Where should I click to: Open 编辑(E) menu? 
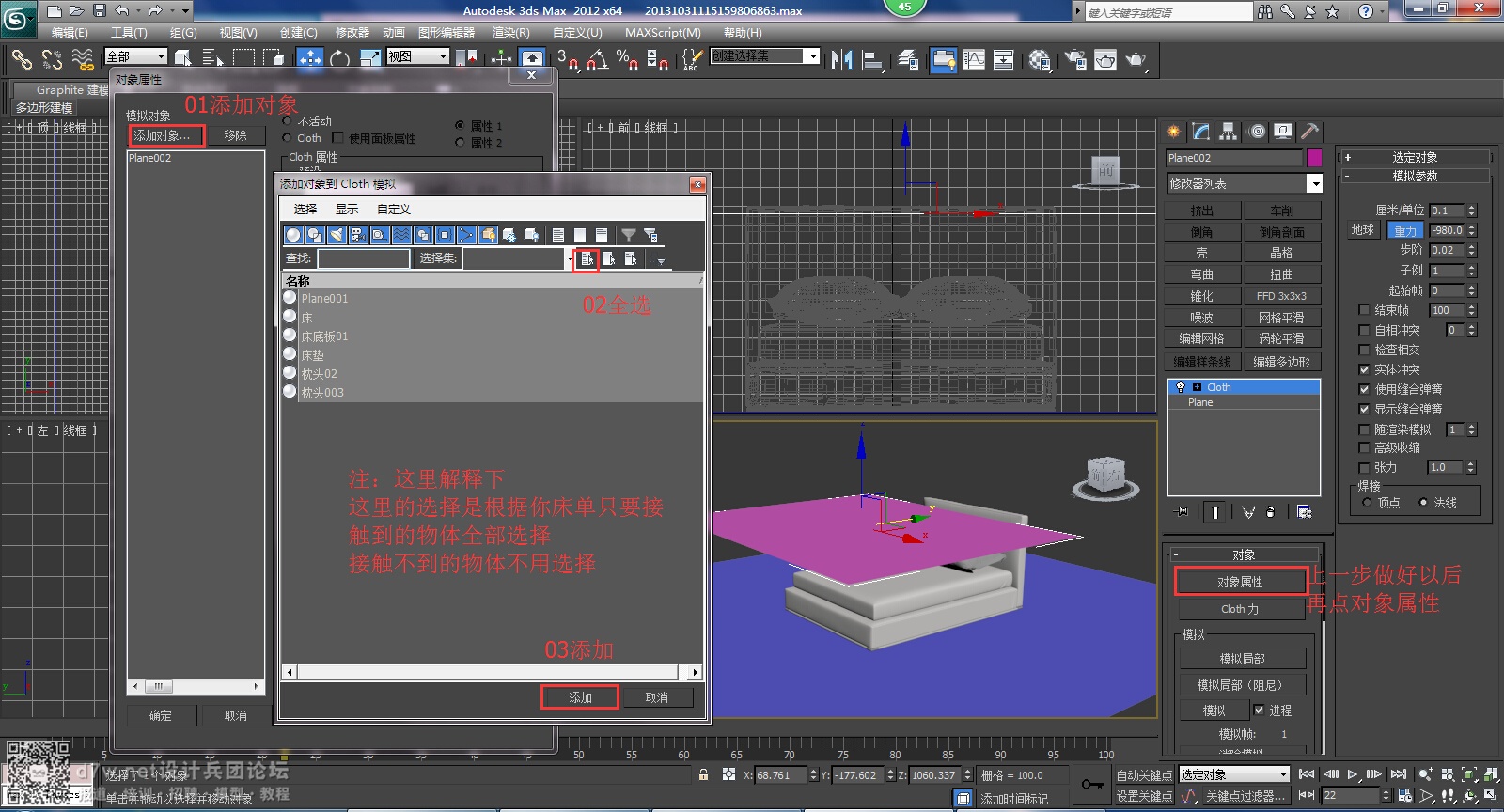coord(70,32)
